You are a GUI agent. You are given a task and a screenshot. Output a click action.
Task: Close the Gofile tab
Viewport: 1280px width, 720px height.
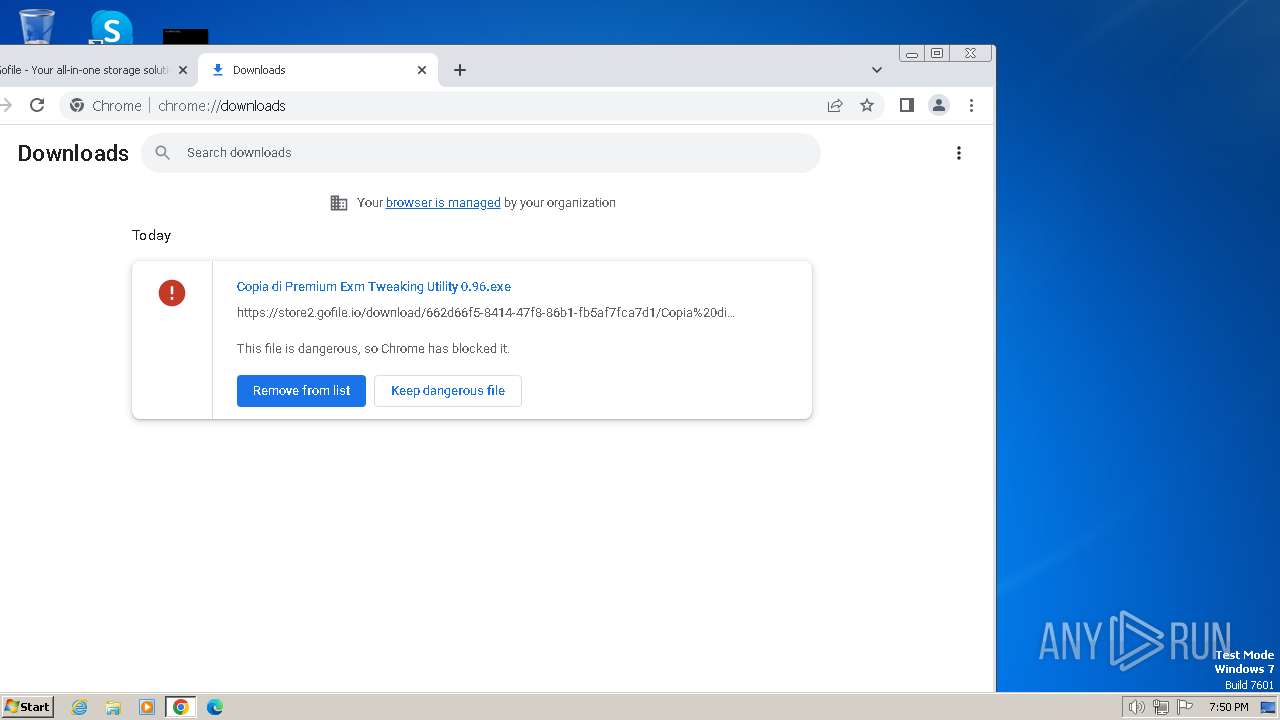coord(183,70)
